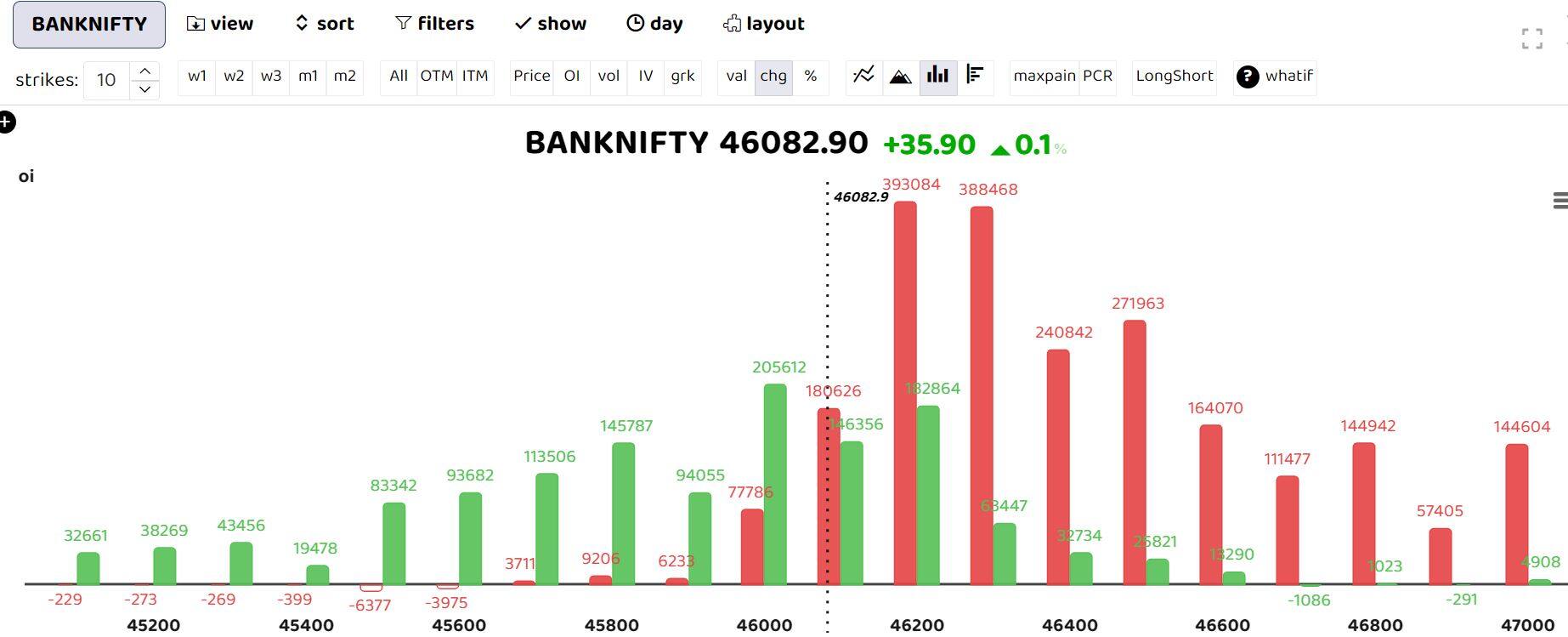Open the show menu
The width and height of the screenshot is (1568, 637).
click(551, 24)
